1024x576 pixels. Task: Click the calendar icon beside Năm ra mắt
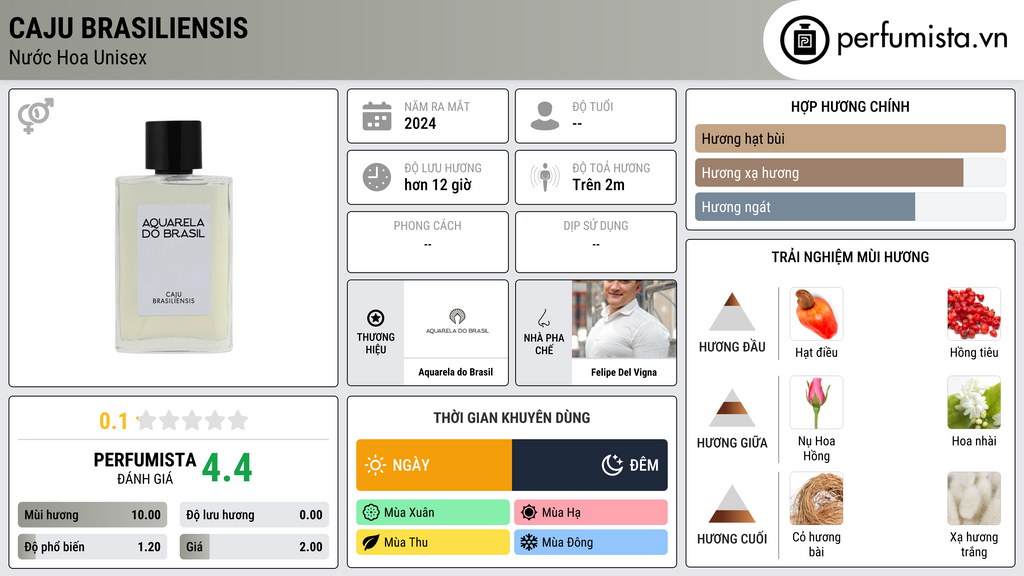377,116
